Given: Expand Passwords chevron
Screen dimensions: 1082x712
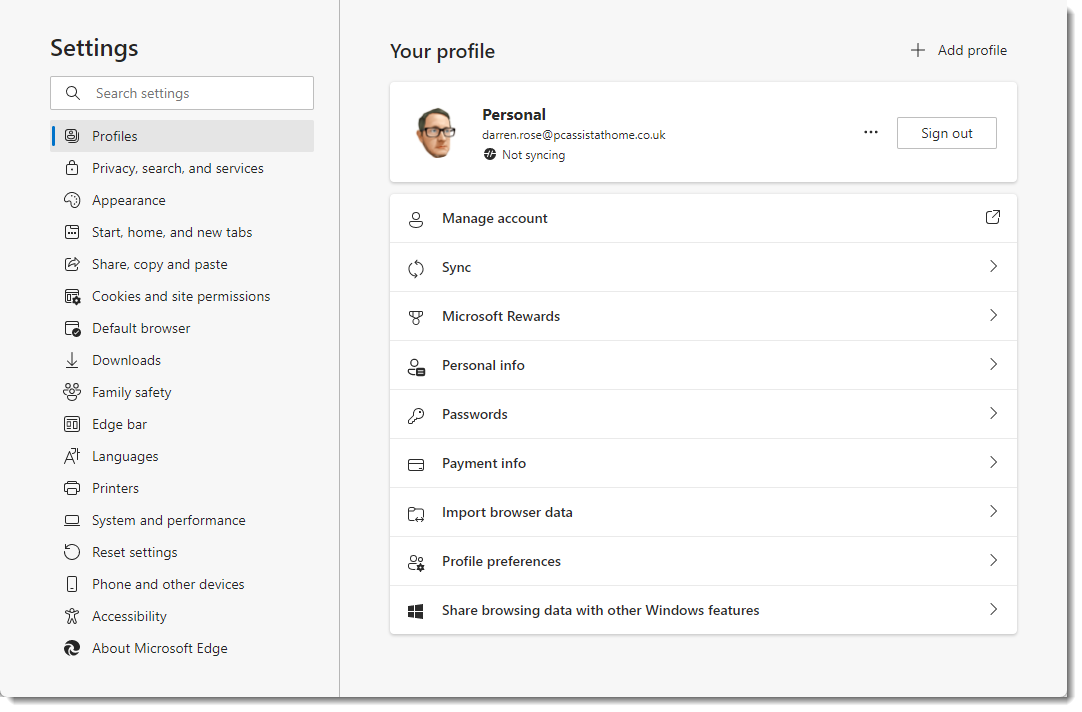Looking at the screenshot, I should point(993,413).
